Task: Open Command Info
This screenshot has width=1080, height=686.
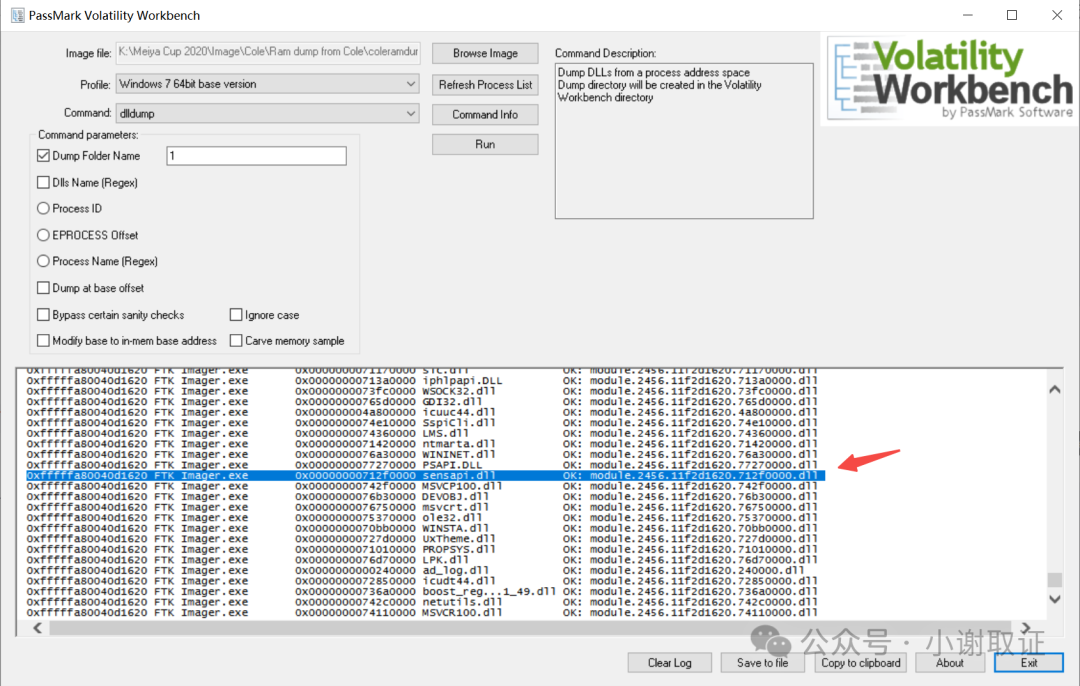Action: 485,114
